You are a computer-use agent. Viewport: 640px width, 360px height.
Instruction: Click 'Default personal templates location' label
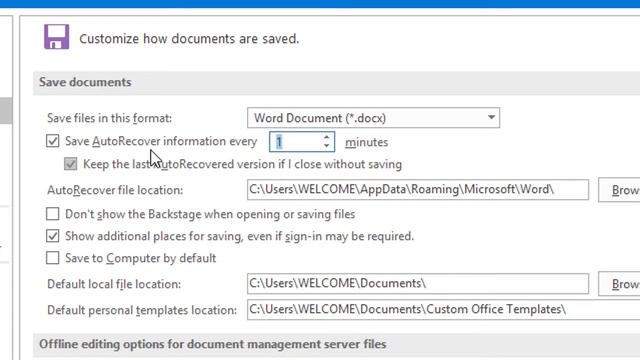(x=142, y=310)
